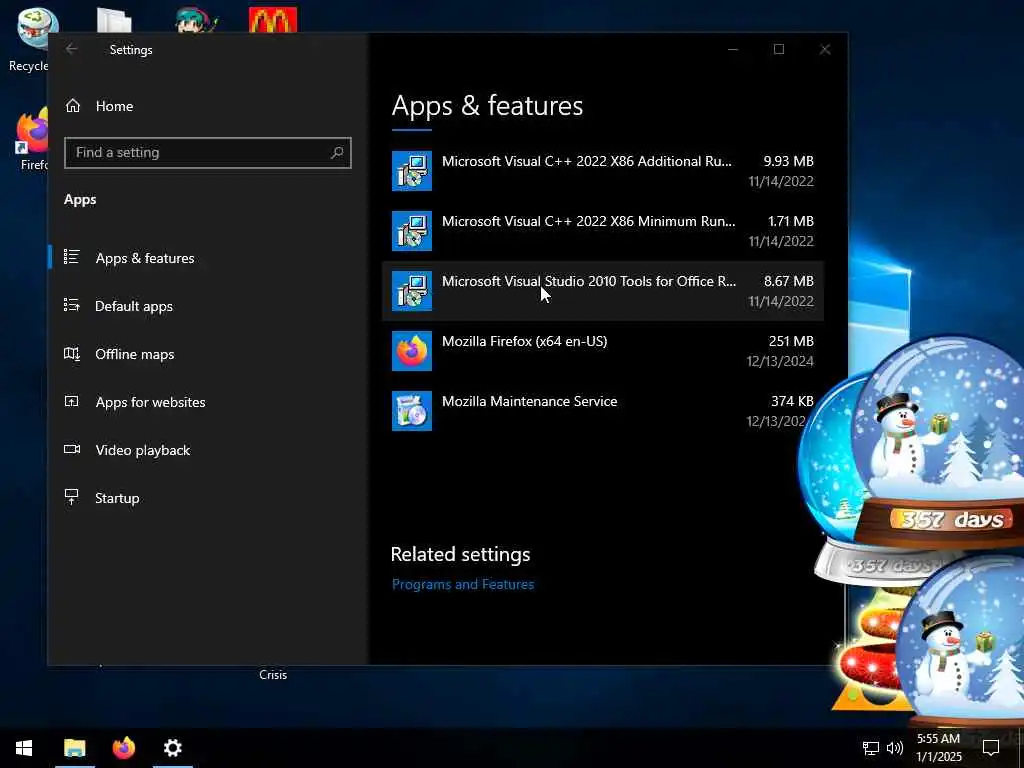Go back using the Settings back arrow
This screenshot has width=1024, height=768.
pyautogui.click(x=72, y=49)
